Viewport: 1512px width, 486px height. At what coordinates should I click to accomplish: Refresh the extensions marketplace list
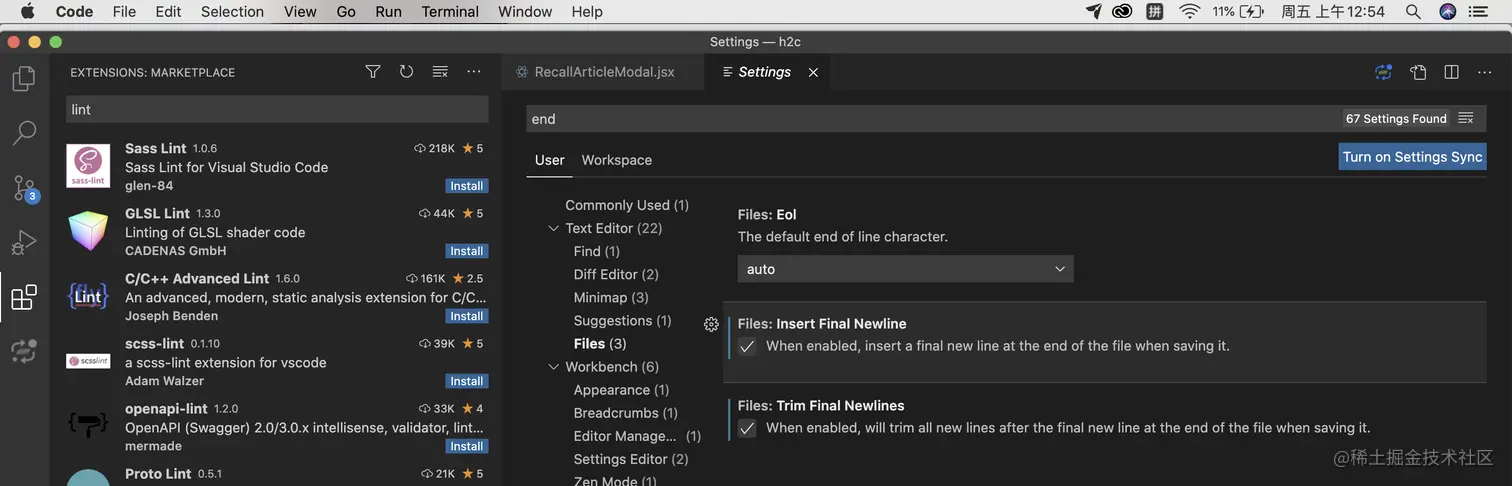[x=406, y=72]
